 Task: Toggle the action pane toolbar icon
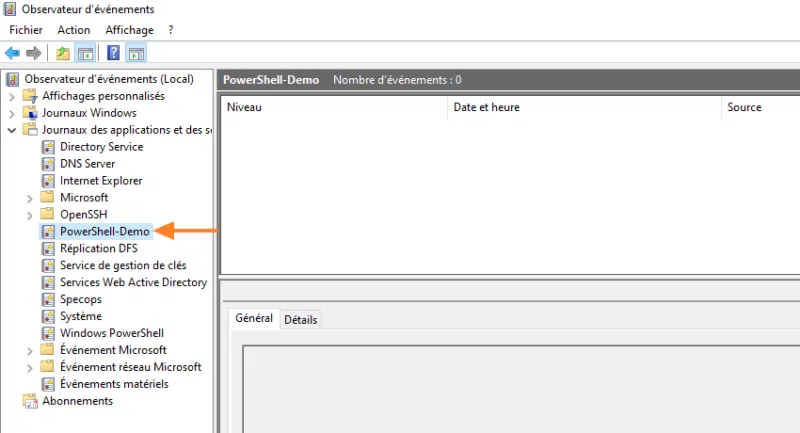136,53
